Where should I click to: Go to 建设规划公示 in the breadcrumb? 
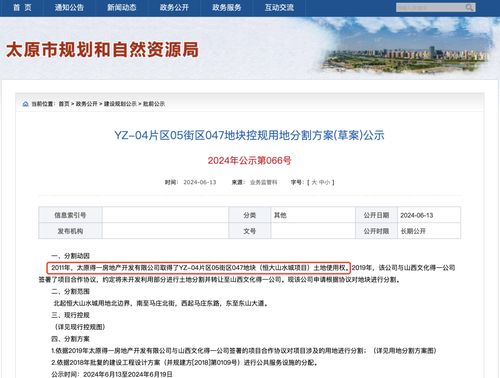[x=120, y=104]
